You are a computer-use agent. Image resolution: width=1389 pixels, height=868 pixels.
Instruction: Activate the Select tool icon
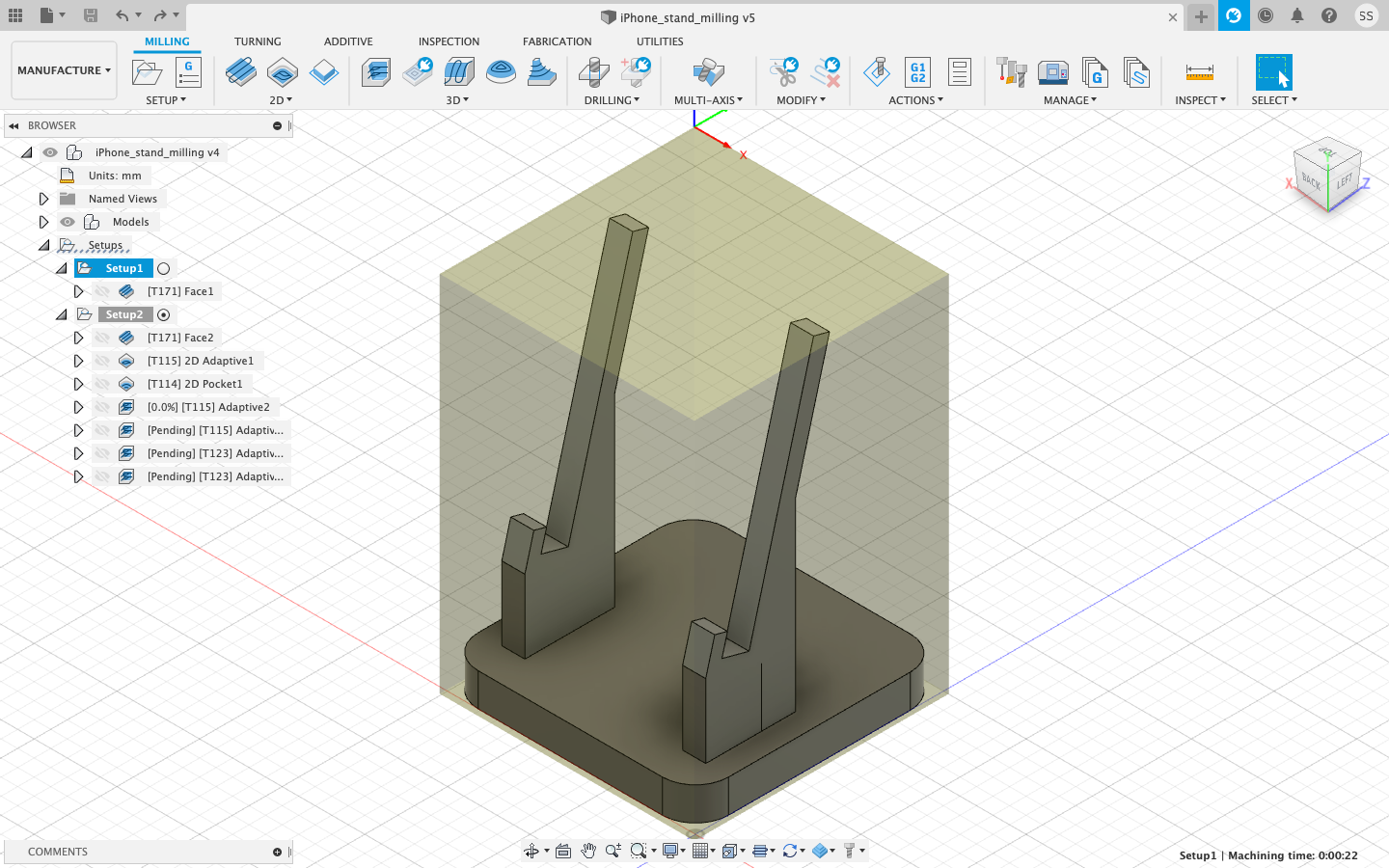point(1274,72)
